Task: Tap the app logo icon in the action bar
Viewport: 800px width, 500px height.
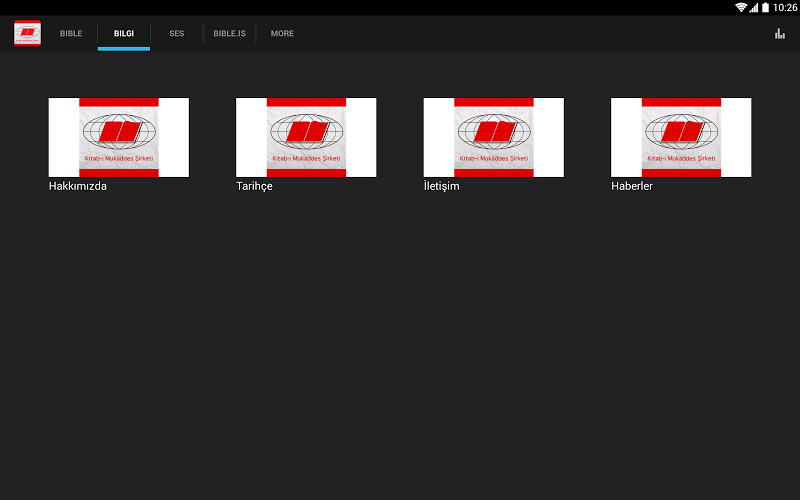Action: pos(28,33)
